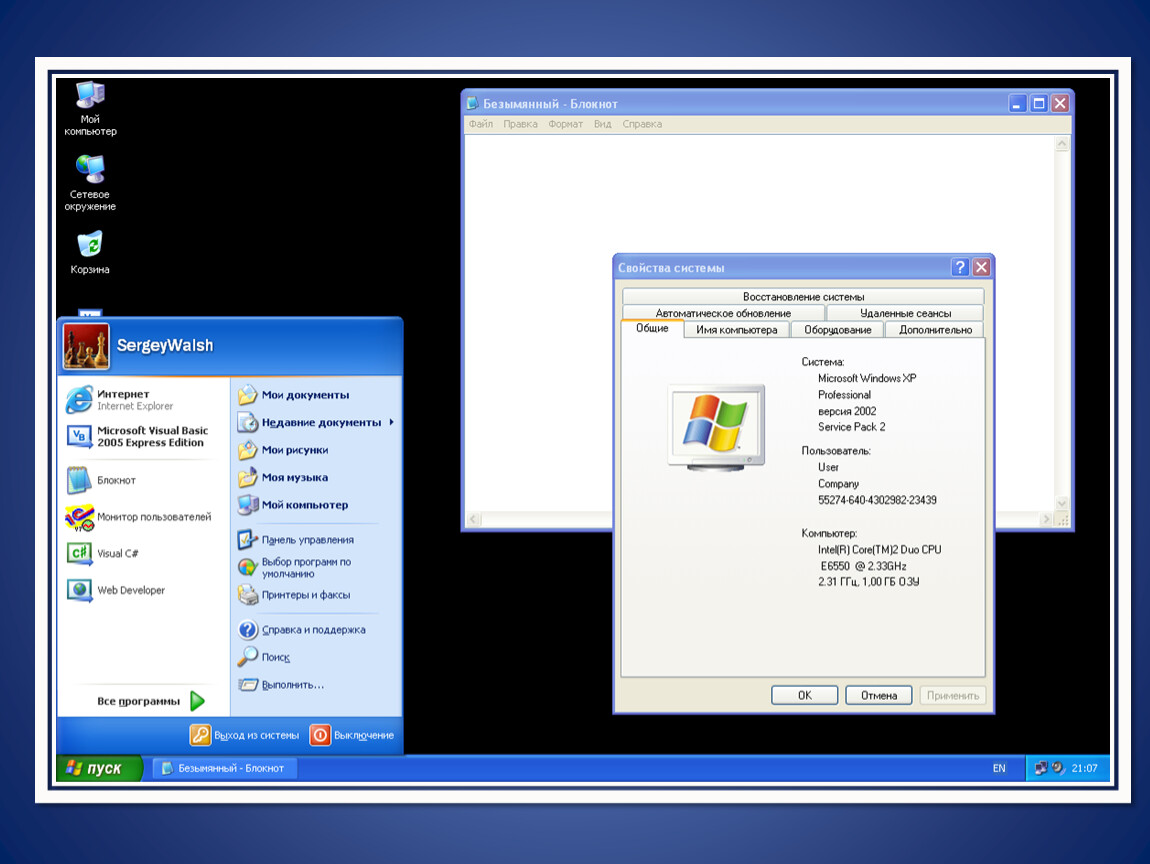Click the 21:07 system clock
The width and height of the screenshot is (1150, 864).
click(x=1084, y=768)
